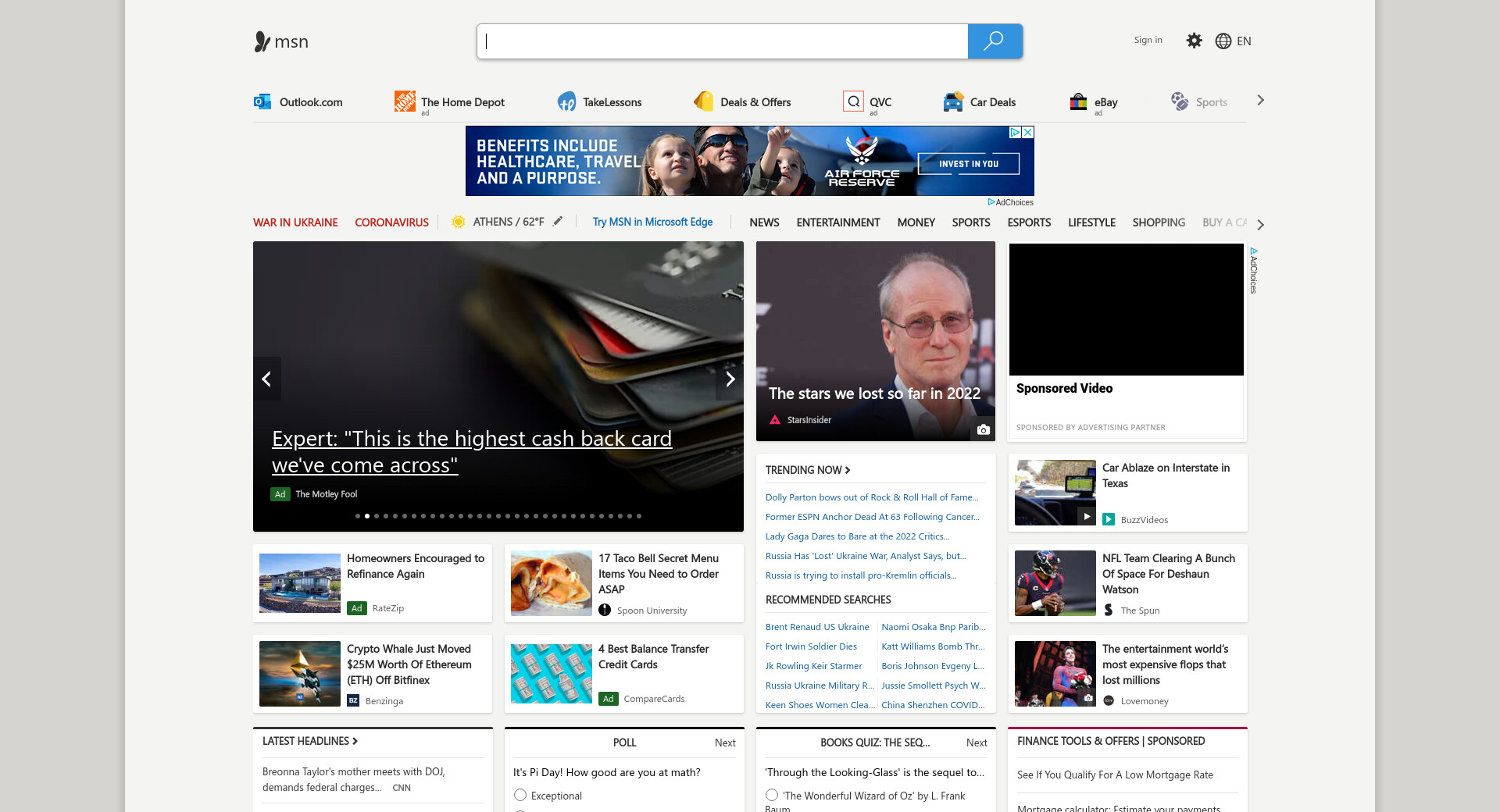Select the Exceptional poll option
This screenshot has height=812, width=1500.
tap(520, 795)
